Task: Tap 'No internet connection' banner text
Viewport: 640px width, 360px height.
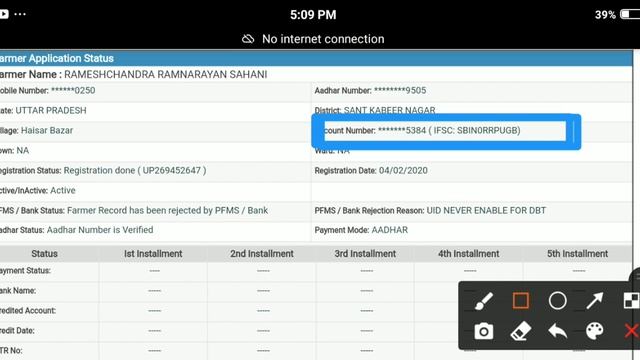Action: pos(323,39)
